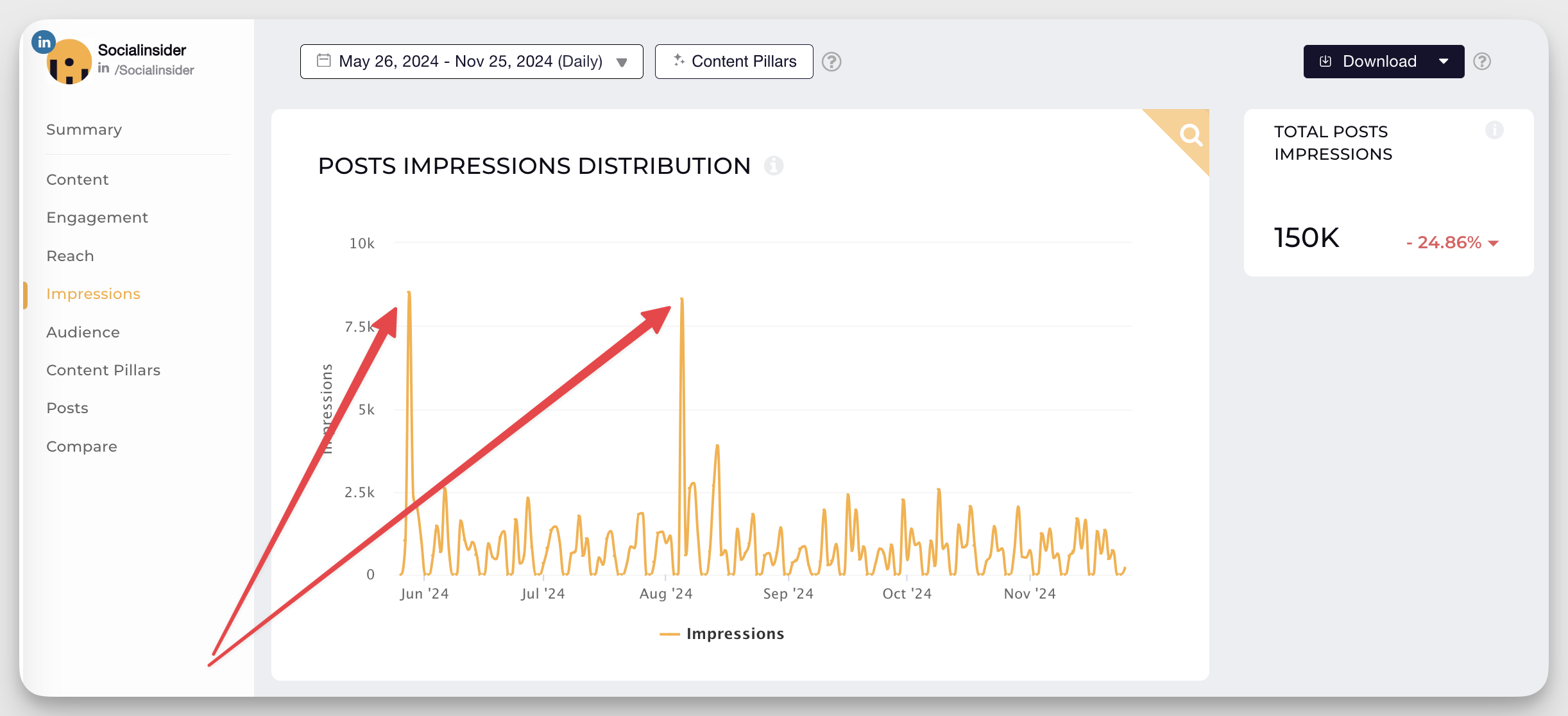Click the Total Posts Impressions heading
Viewport: 1568px width, 716px height.
(x=1333, y=143)
